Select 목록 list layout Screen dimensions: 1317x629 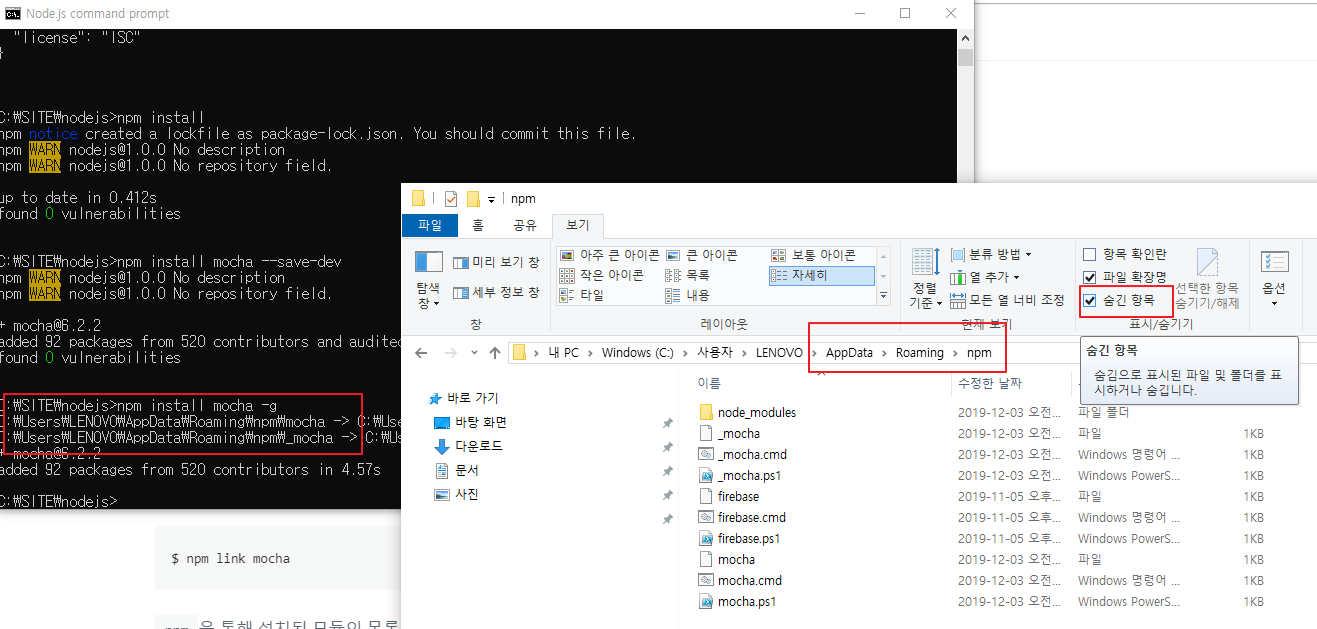688,275
